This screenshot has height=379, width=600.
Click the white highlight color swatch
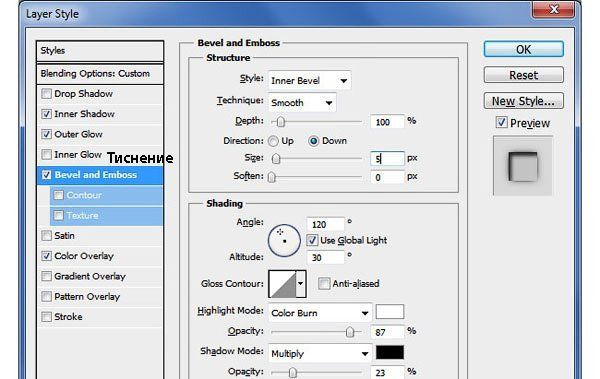pos(390,312)
